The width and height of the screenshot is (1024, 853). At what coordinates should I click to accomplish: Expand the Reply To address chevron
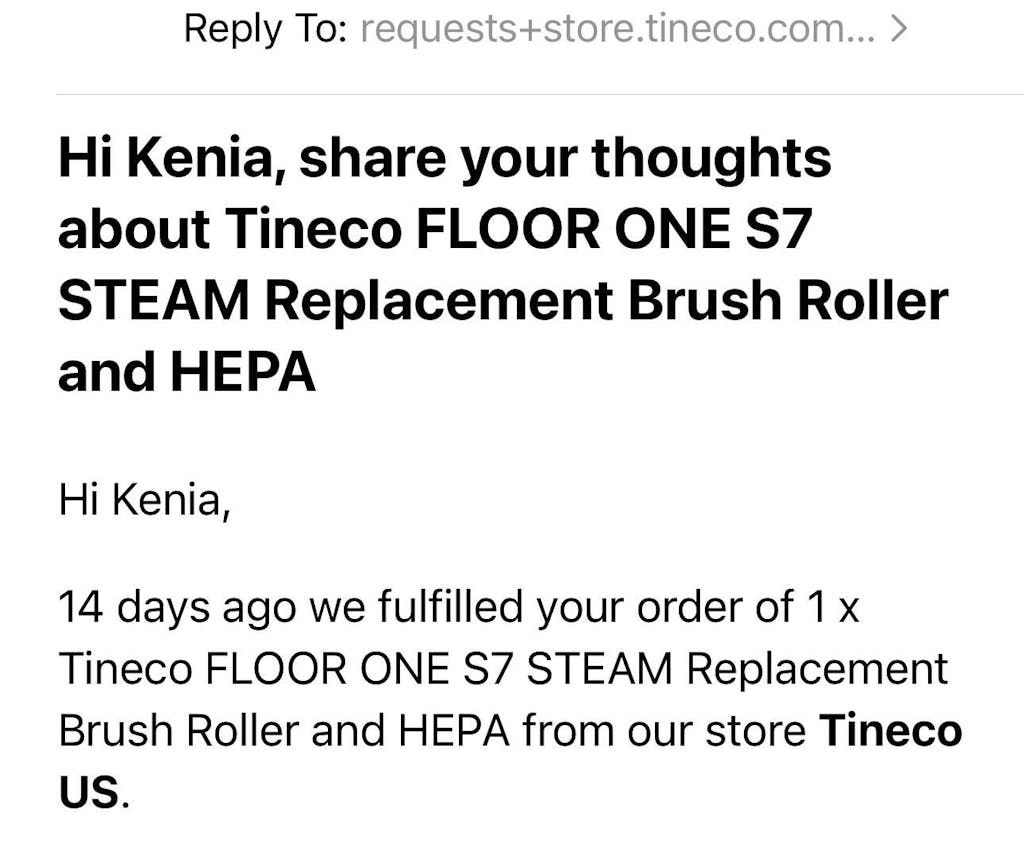click(x=897, y=30)
